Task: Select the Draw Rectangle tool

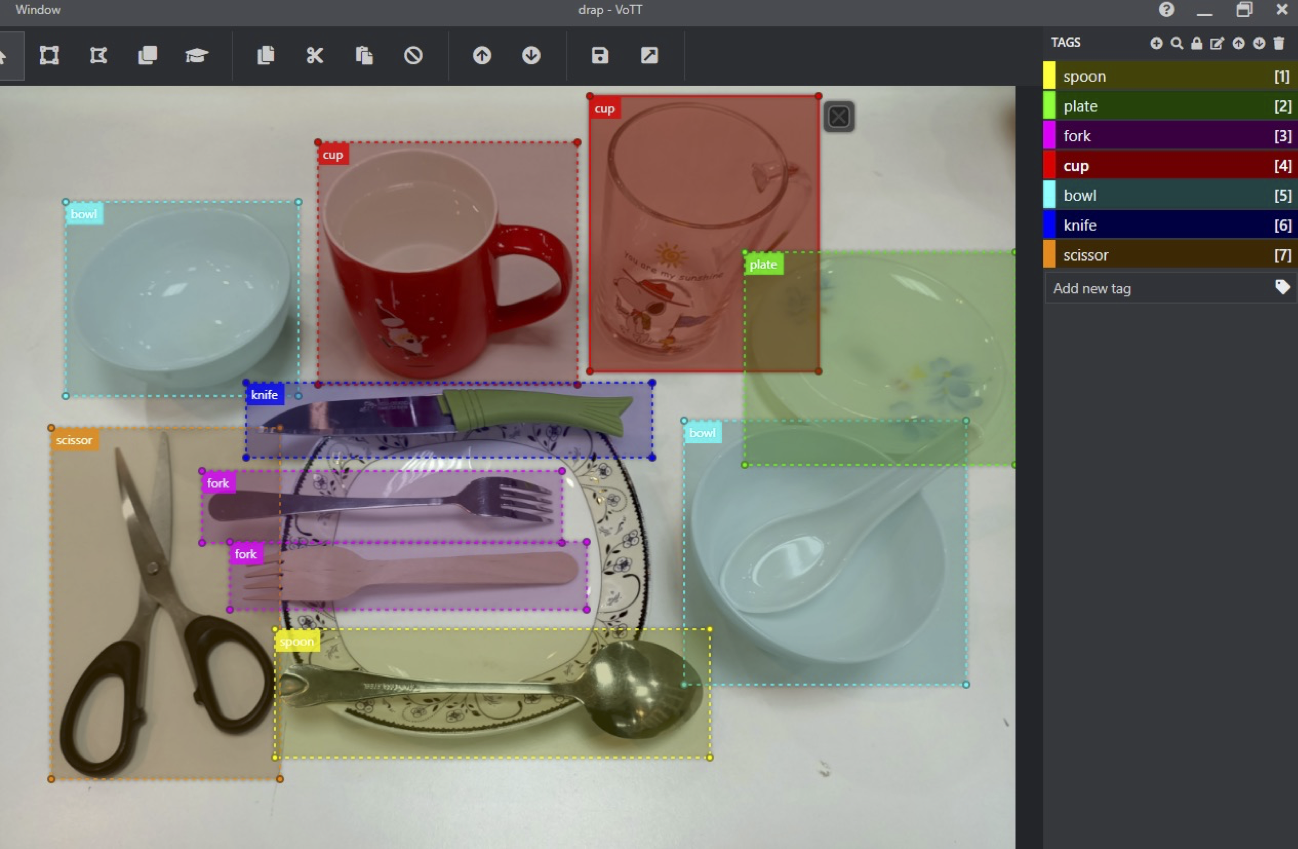Action: point(49,56)
